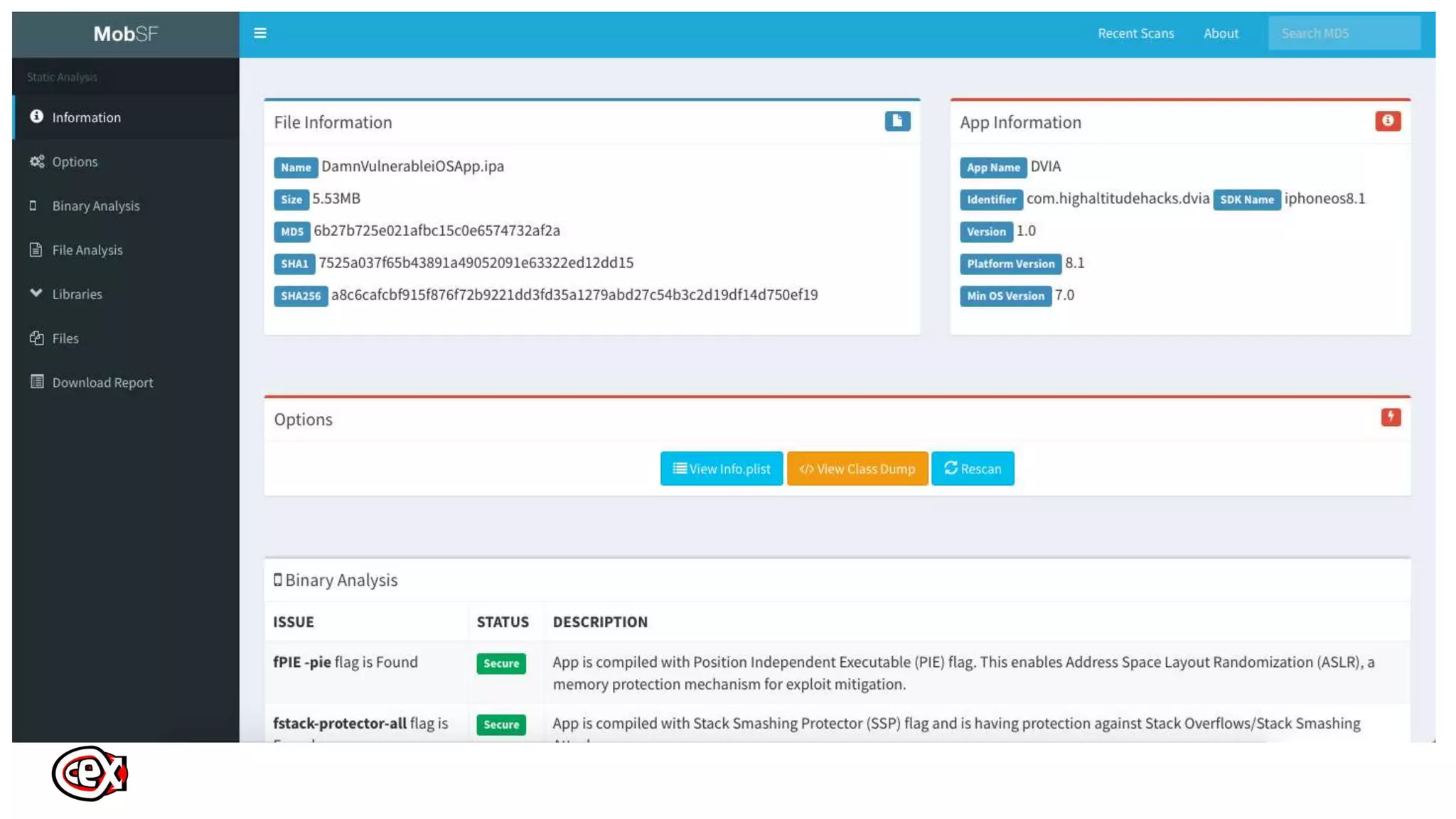This screenshot has width=1456, height=819.
Task: Click the STATUS column header
Action: pos(502,622)
